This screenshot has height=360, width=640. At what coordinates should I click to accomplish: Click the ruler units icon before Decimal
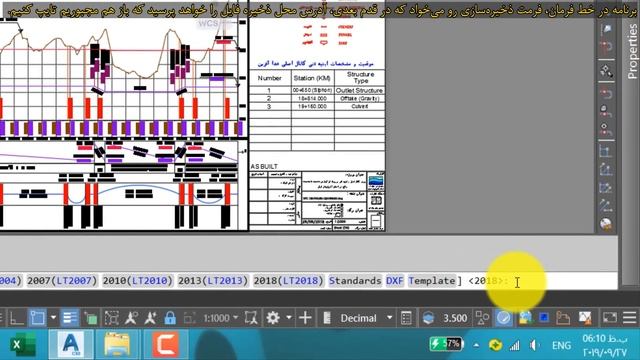click(x=327, y=318)
